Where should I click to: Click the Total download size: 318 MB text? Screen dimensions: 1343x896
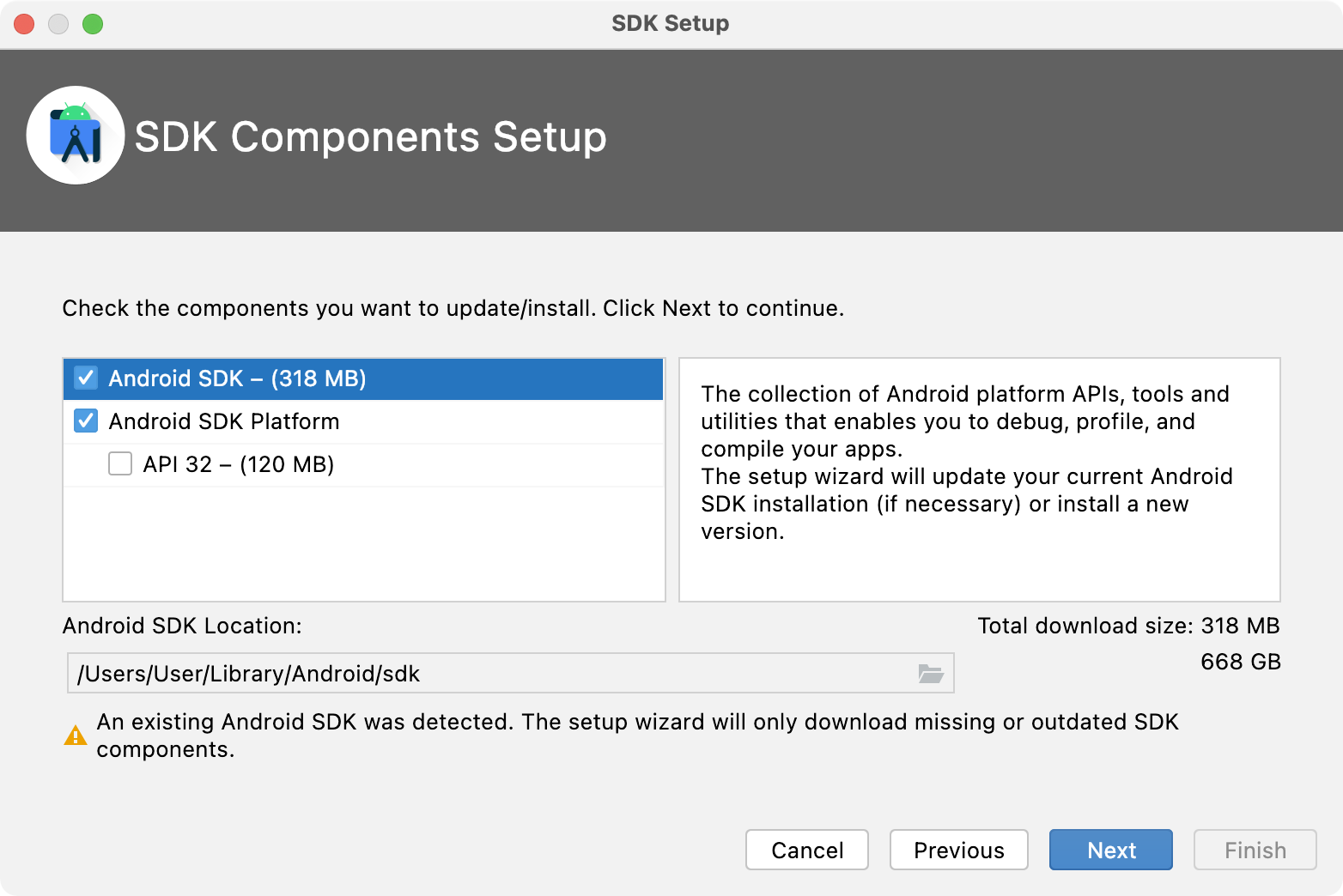pyautogui.click(x=1128, y=626)
